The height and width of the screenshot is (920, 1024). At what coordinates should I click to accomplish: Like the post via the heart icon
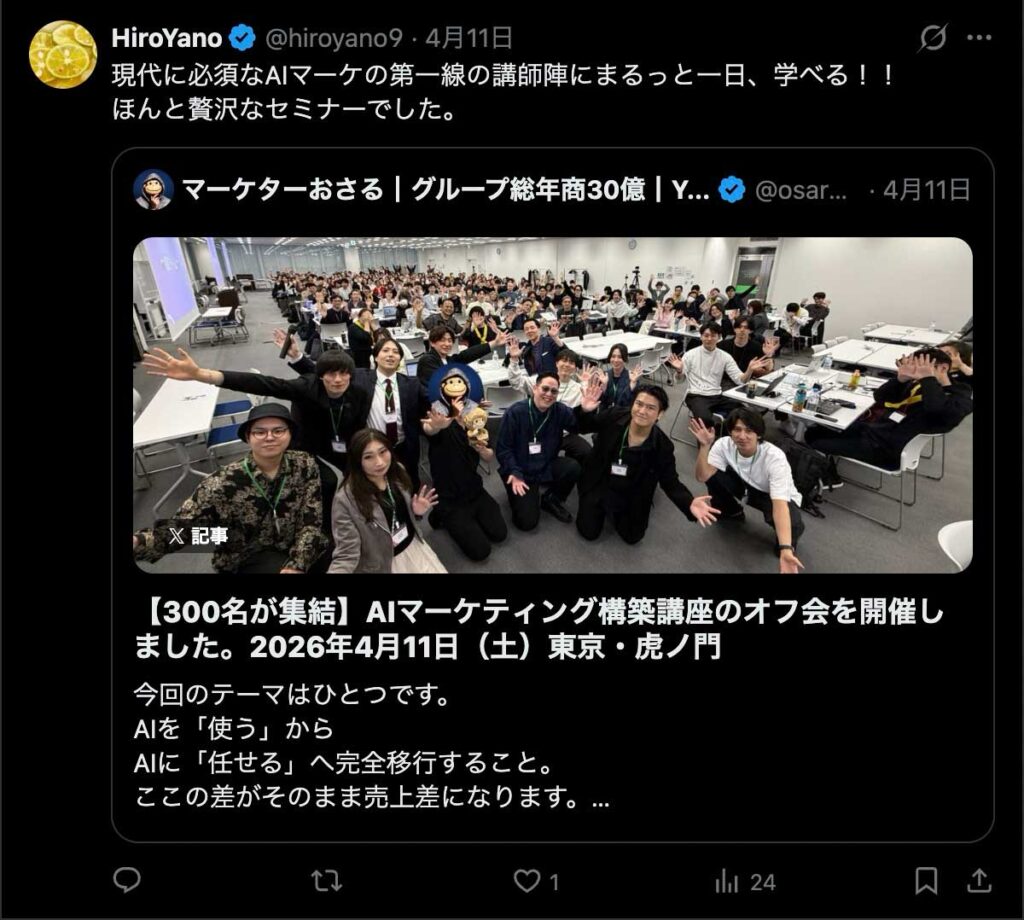526,881
